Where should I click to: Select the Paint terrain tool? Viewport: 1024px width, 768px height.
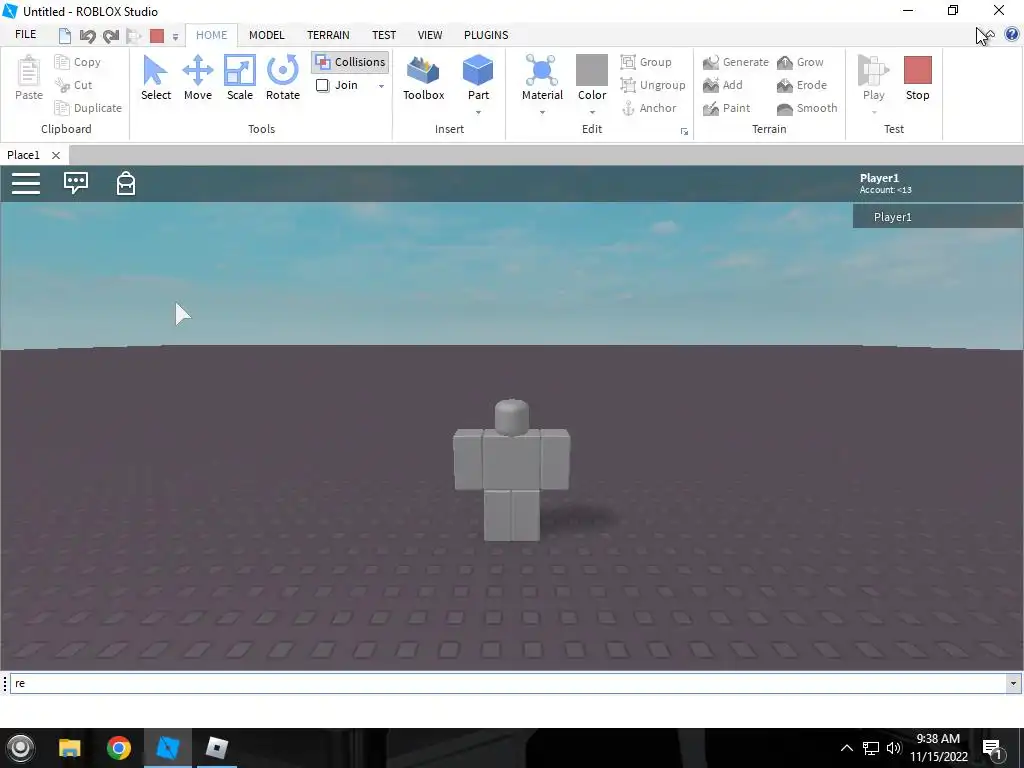point(727,108)
